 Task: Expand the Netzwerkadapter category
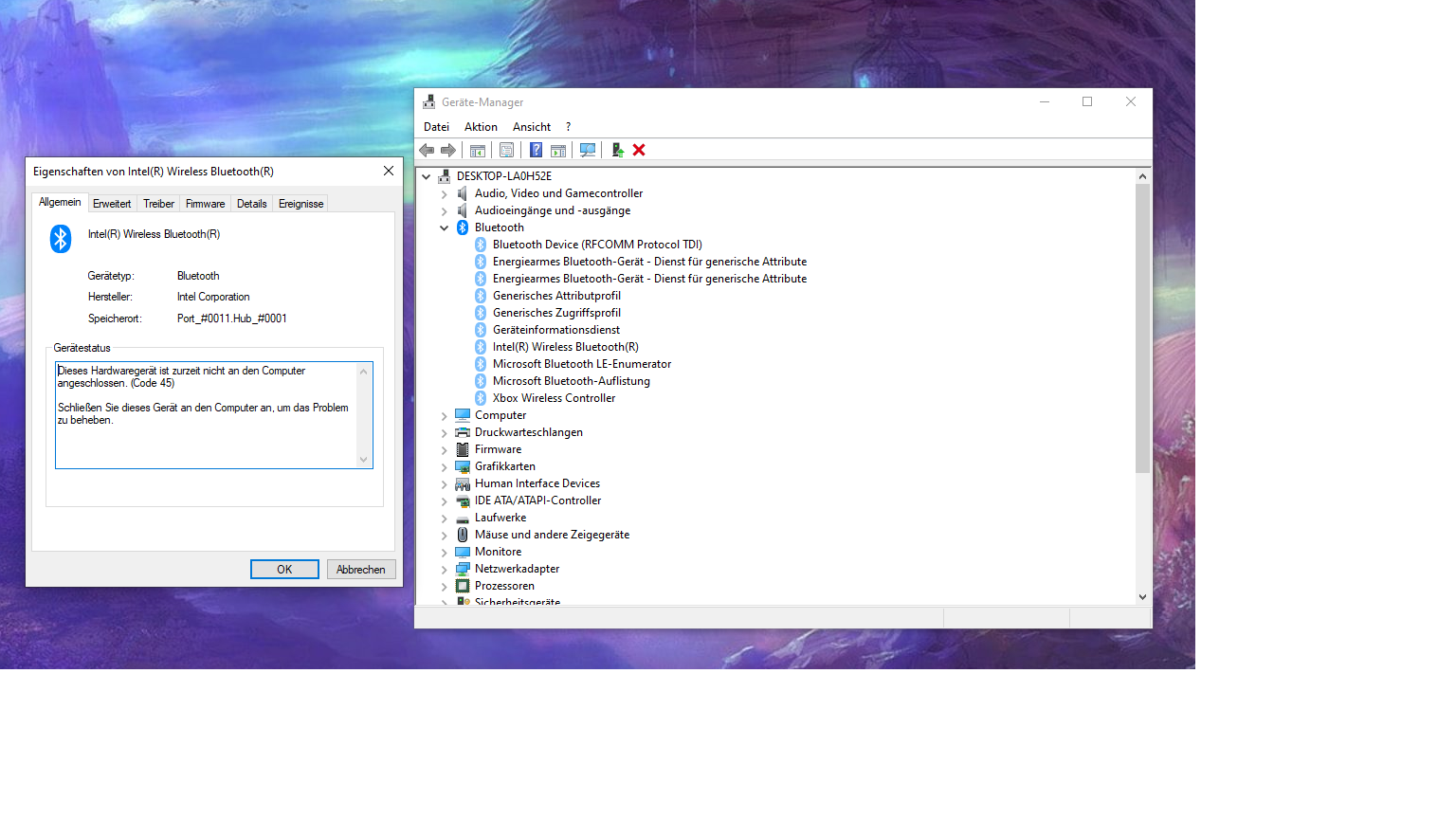[x=445, y=569]
